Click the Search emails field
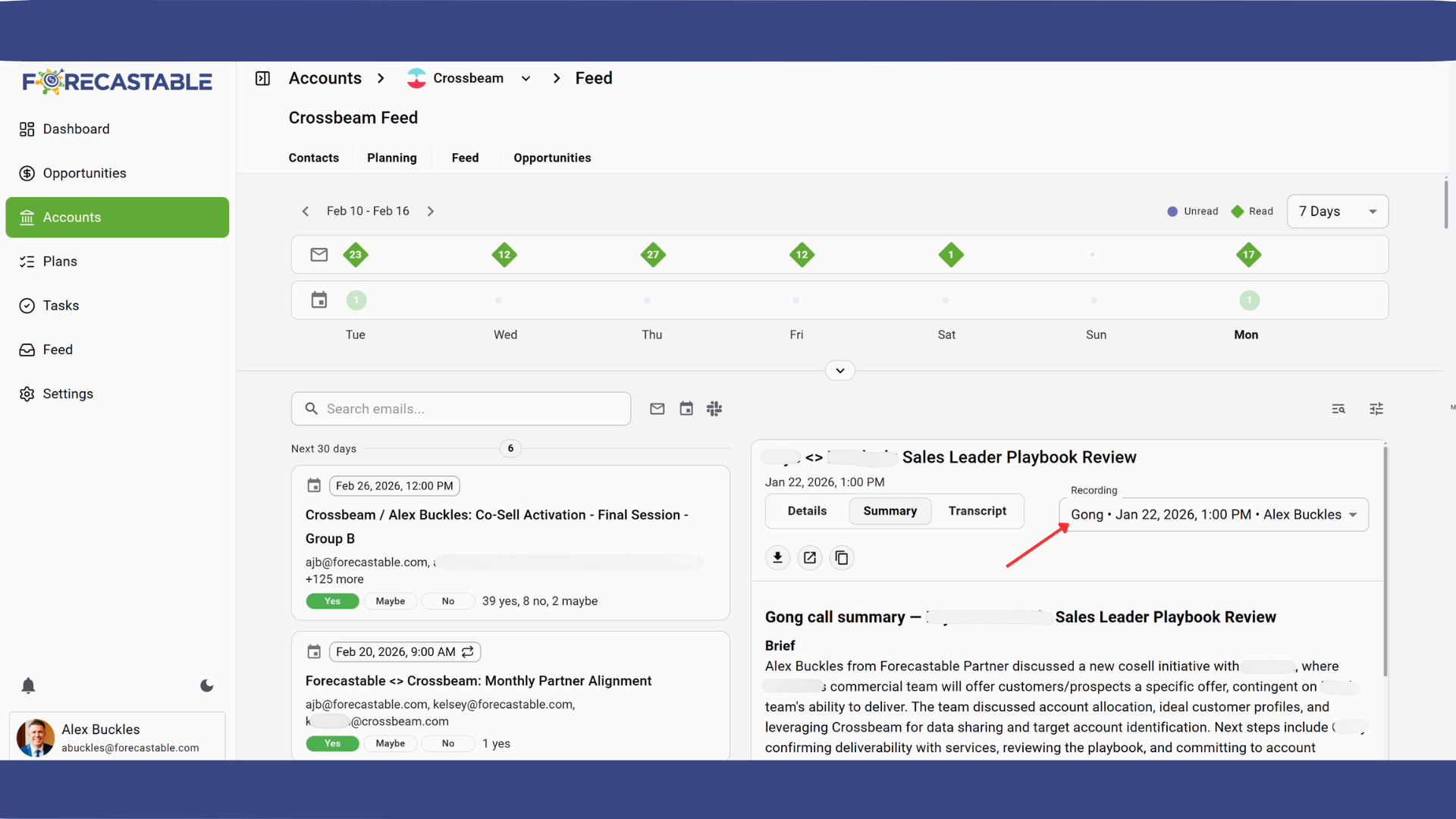This screenshot has width=1456, height=819. coord(461,409)
